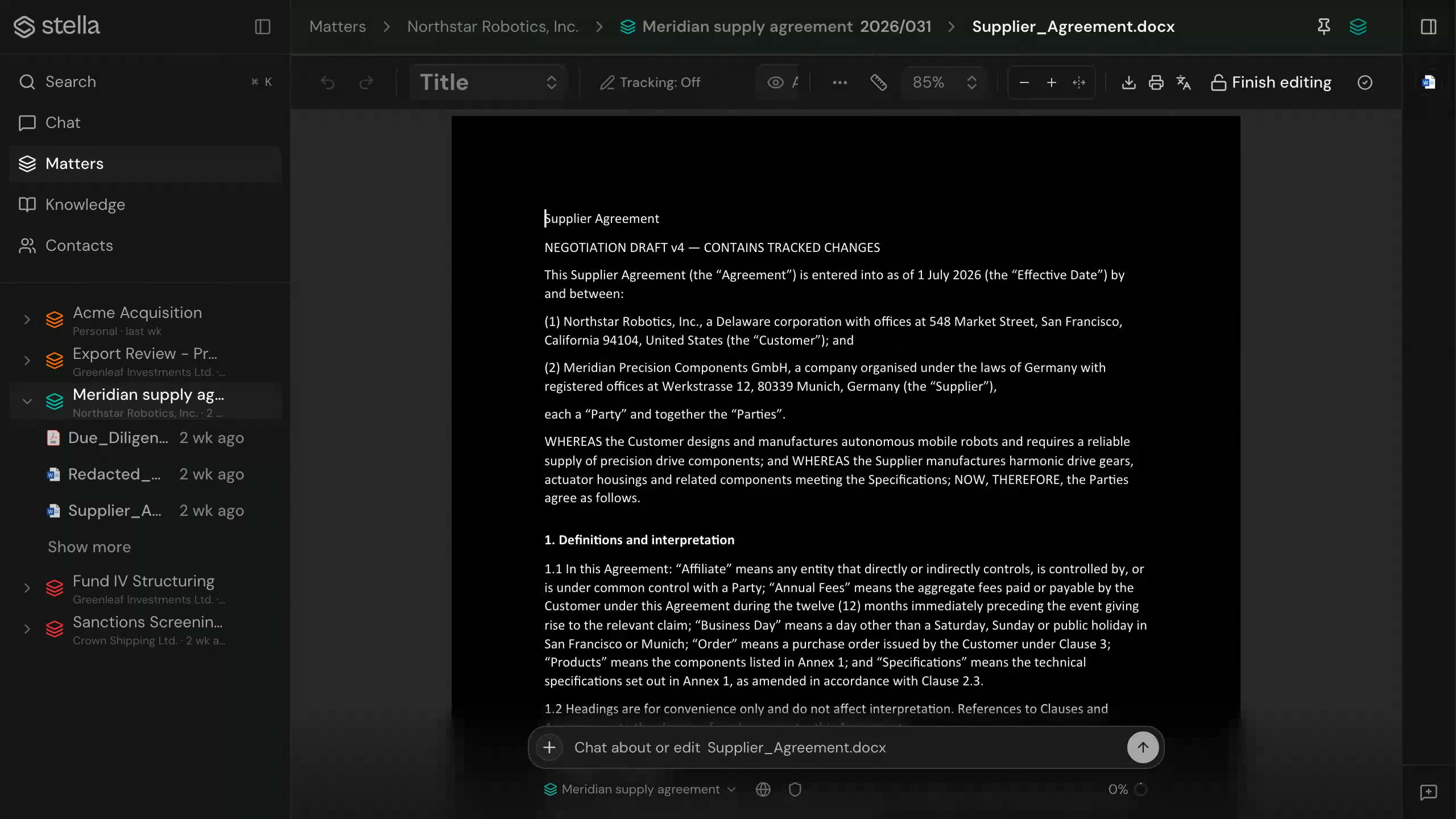Open the Redacted Word document
Image resolution: width=1456 pixels, height=819 pixels.
pyautogui.click(x=146, y=474)
